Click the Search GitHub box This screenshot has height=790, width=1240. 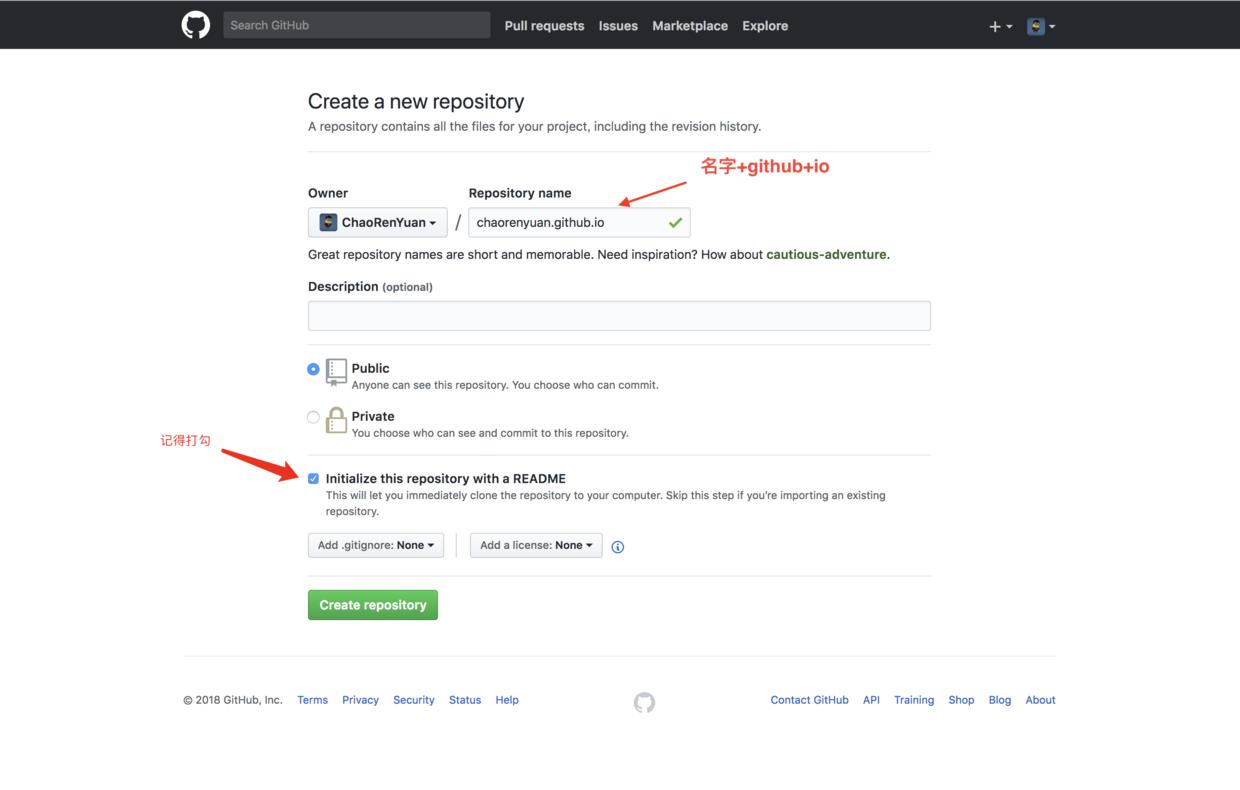pyautogui.click(x=357, y=25)
